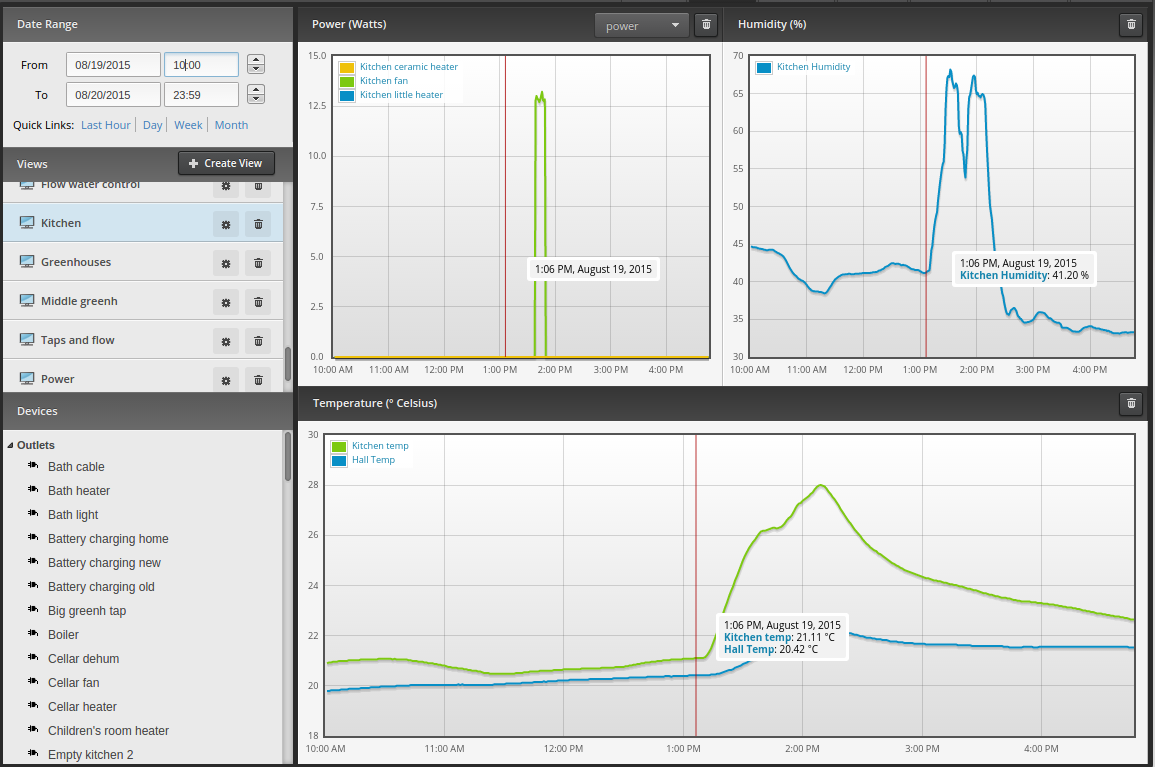Focus the To date field
The image size is (1155, 767).
pyautogui.click(x=113, y=95)
